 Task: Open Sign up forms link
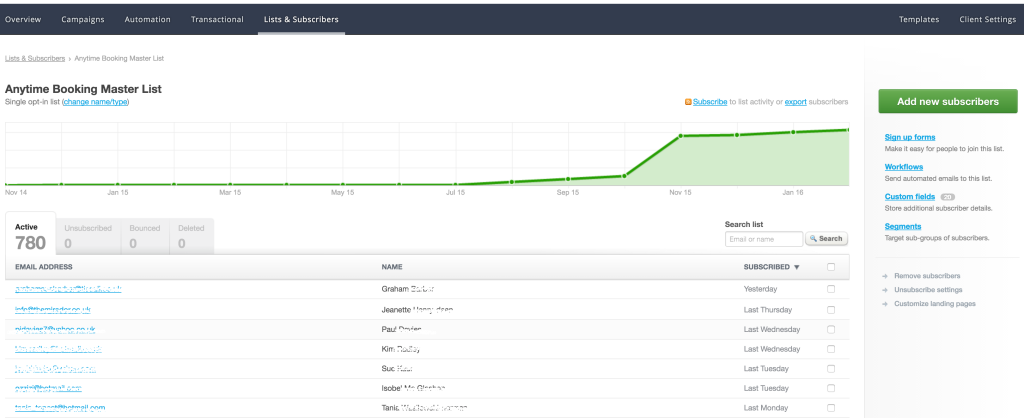(910, 137)
